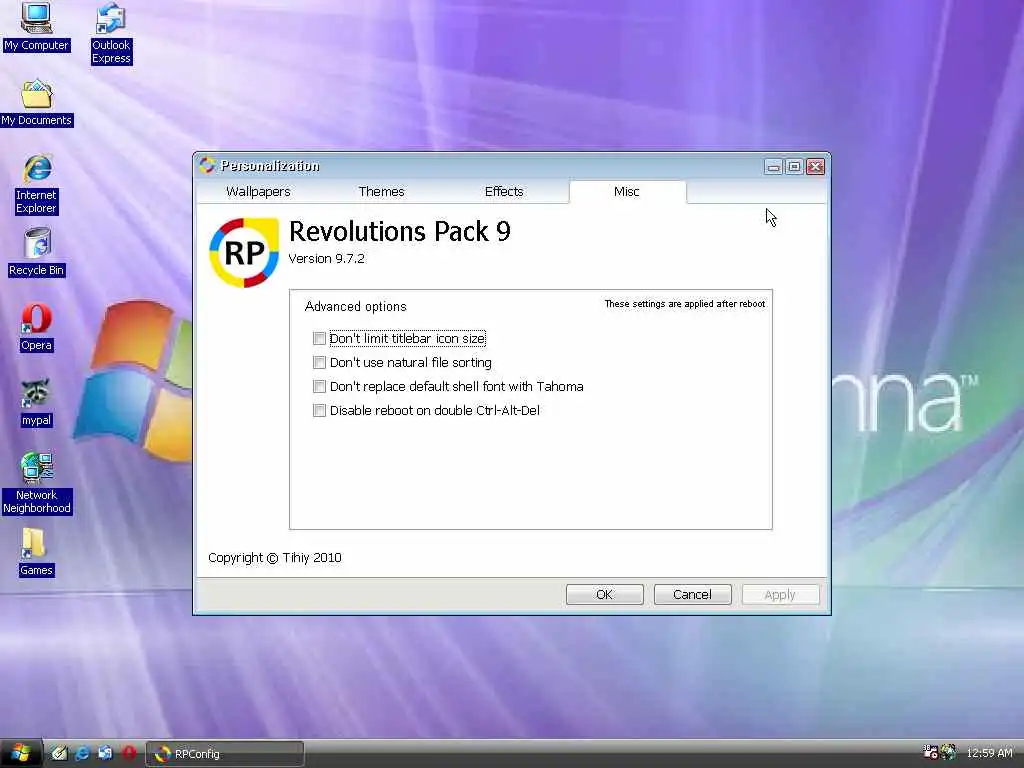Click the Show Desktop quick launch icon
This screenshot has height=768, width=1024.
click(x=59, y=753)
